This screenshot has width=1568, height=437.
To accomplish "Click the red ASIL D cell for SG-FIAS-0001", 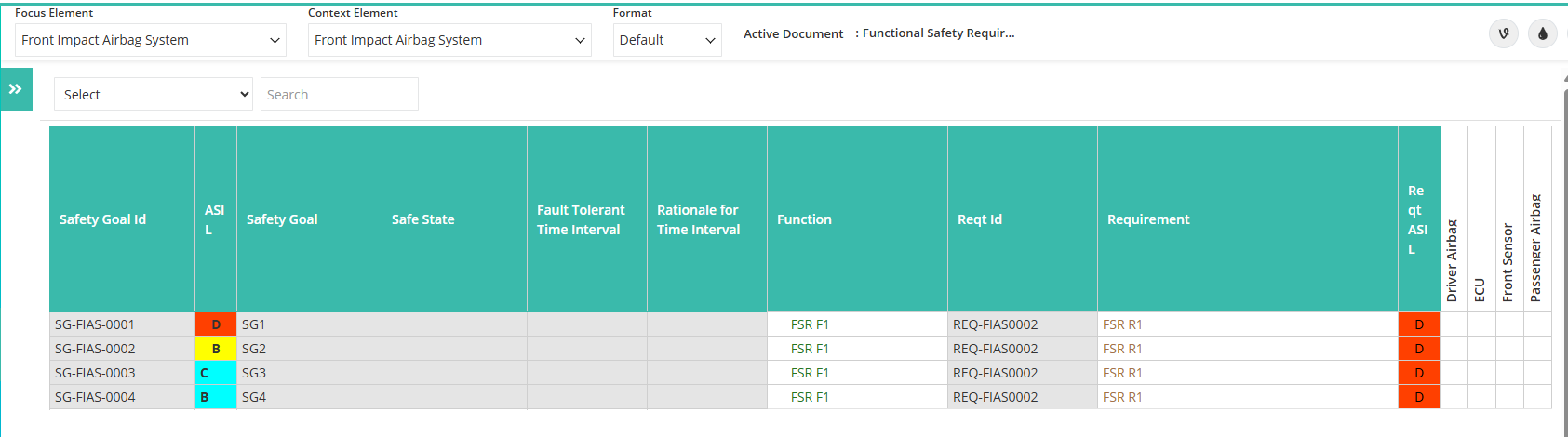I will point(216,324).
